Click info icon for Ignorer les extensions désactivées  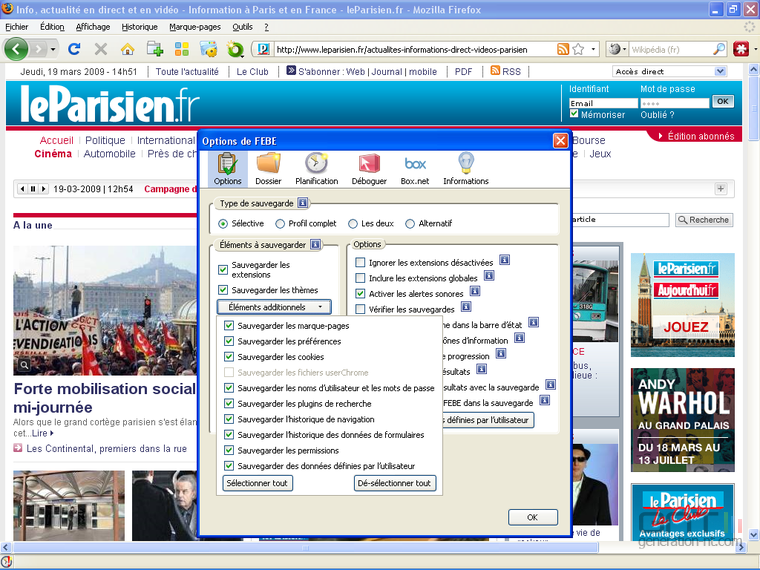[x=504, y=260]
